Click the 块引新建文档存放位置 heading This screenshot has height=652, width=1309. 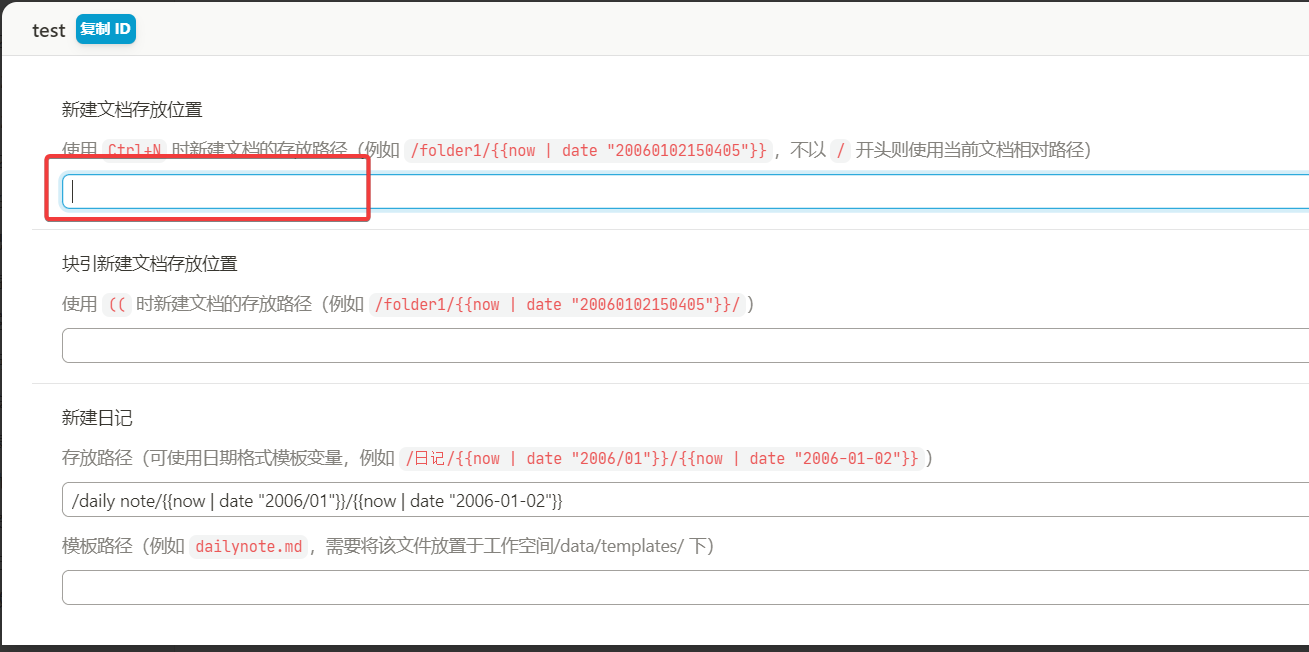click(149, 264)
